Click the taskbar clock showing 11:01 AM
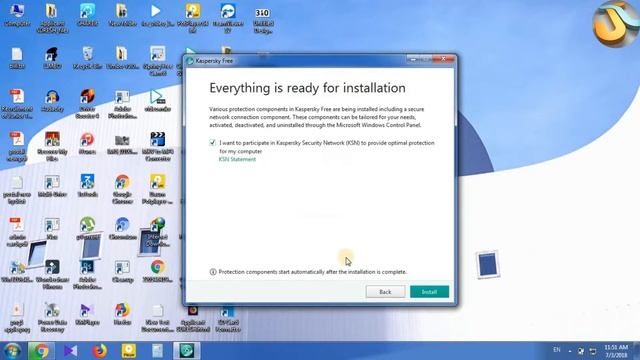Viewport: 640px width, 360px height. click(x=616, y=351)
